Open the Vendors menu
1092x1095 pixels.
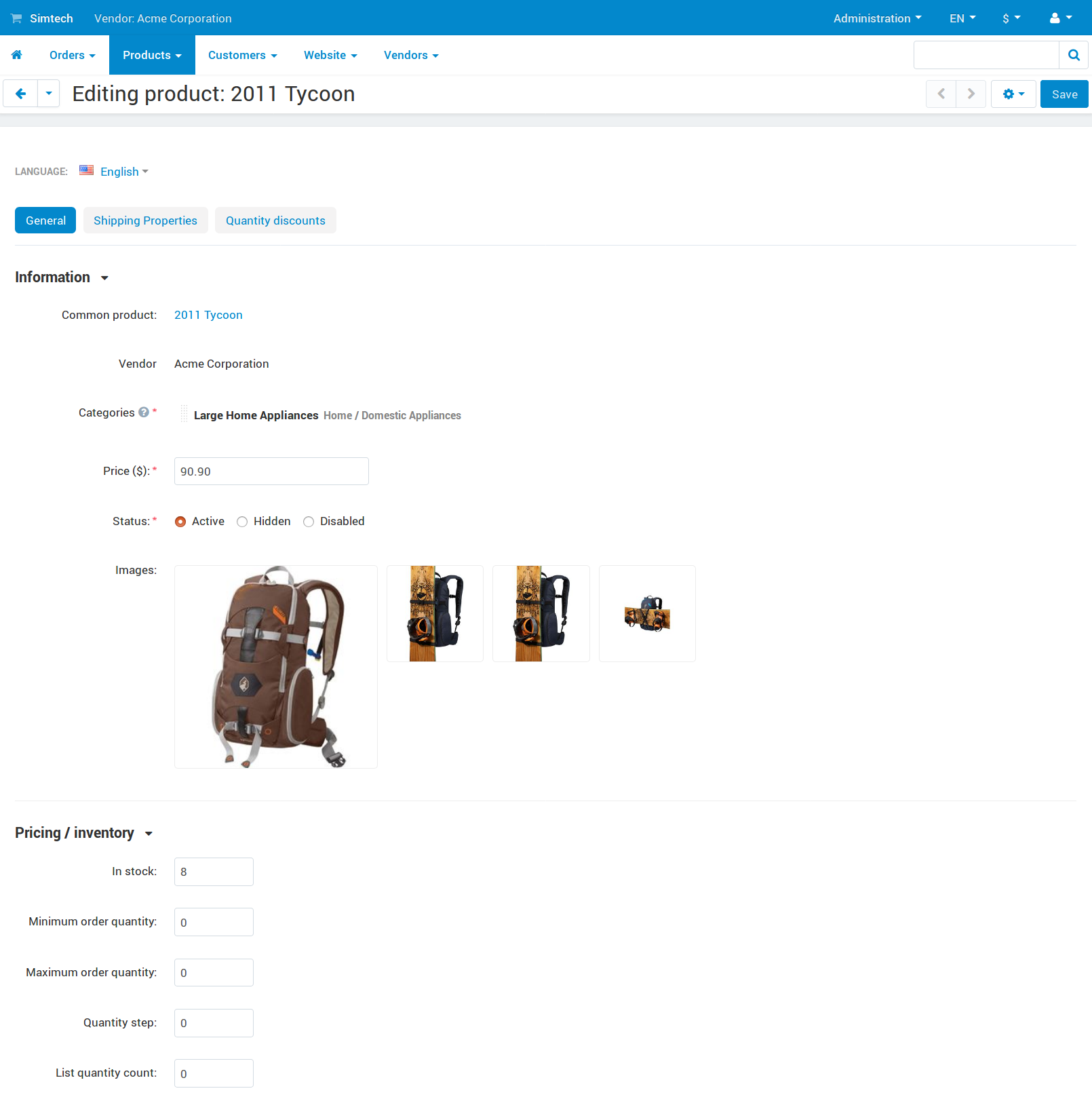(x=411, y=55)
